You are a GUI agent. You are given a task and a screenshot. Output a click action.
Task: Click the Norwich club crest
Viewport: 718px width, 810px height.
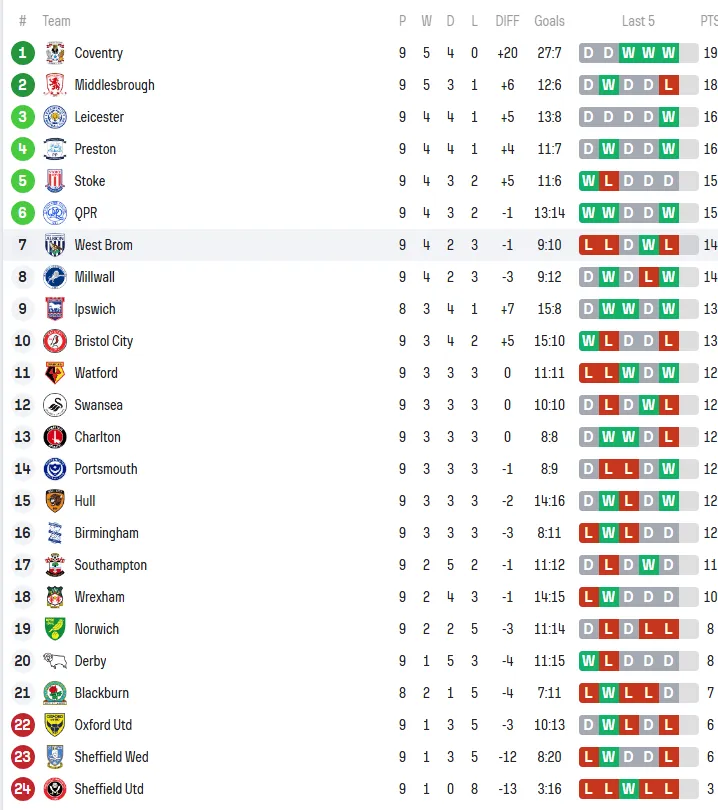point(55,629)
